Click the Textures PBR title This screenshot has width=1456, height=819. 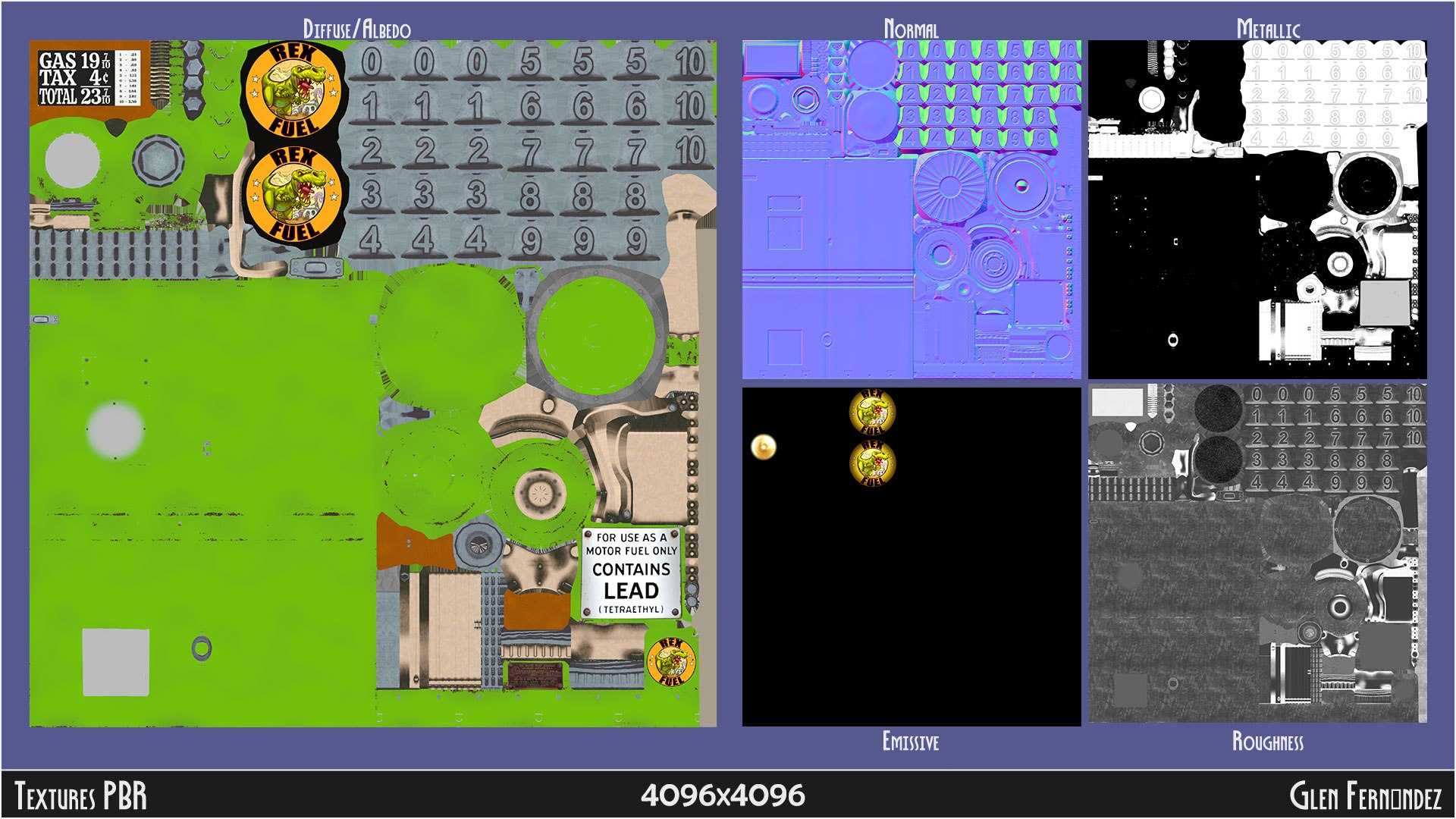click(x=80, y=796)
